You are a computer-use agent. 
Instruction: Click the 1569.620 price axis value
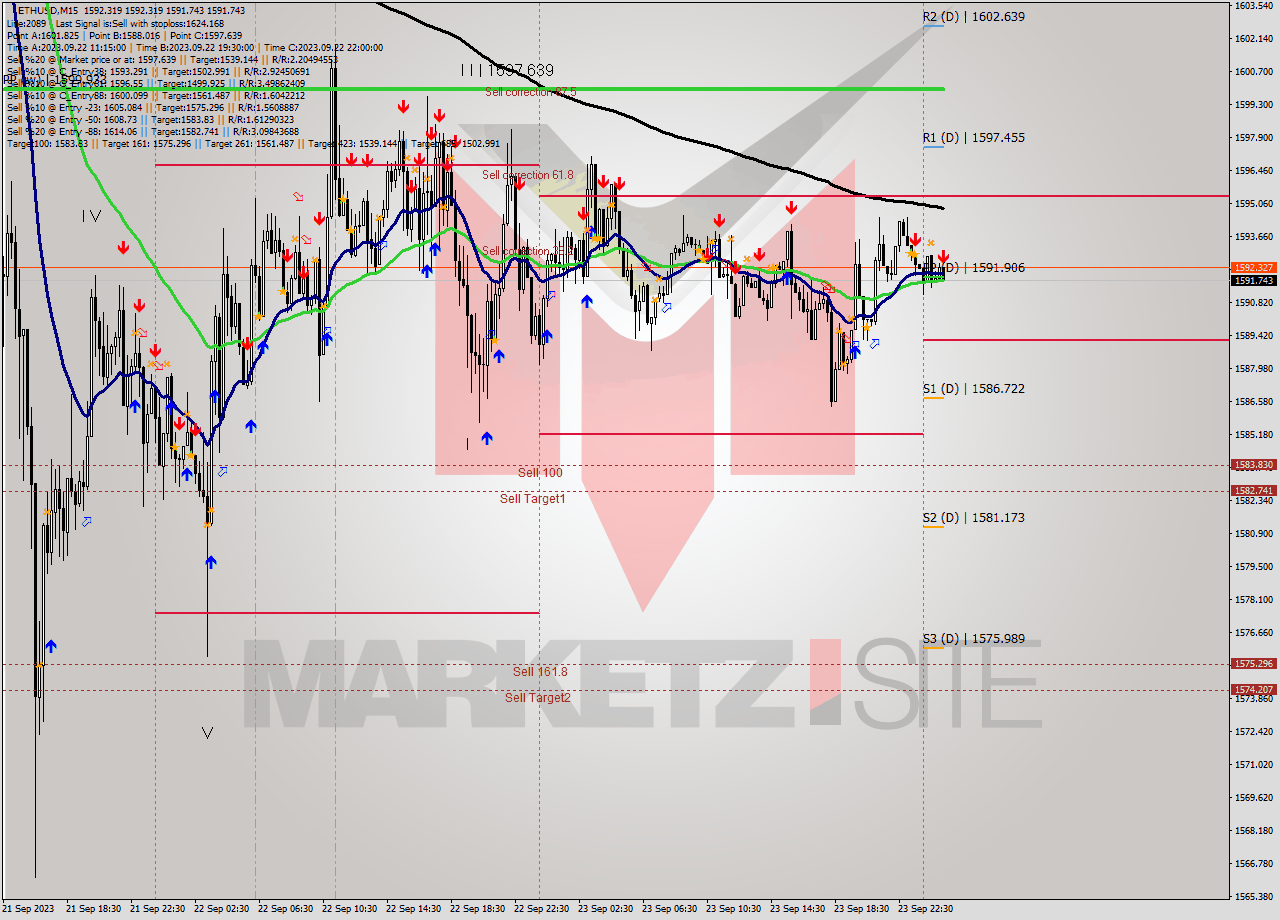click(1254, 798)
